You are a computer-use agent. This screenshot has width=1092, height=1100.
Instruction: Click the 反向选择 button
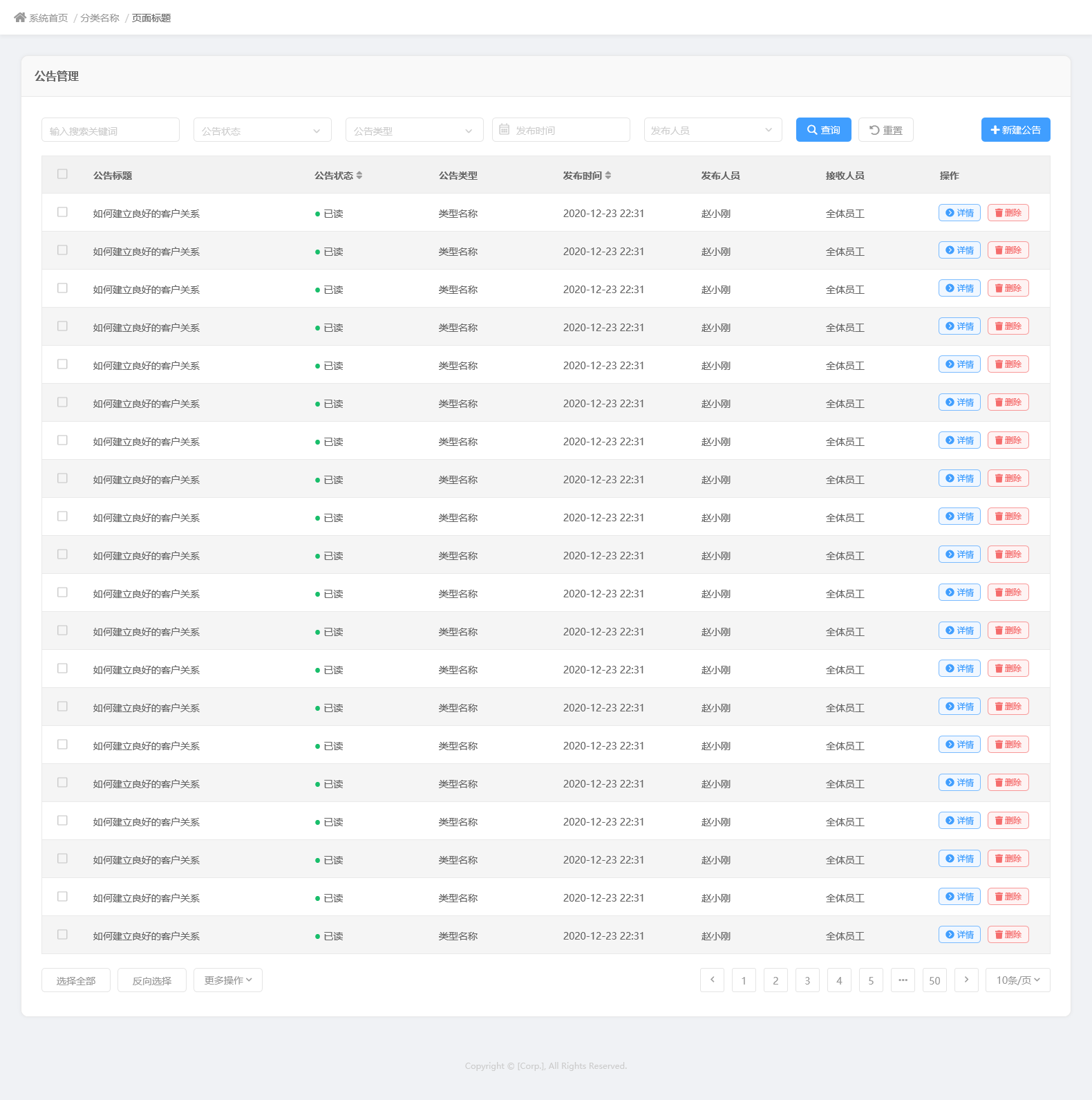pyautogui.click(x=152, y=980)
